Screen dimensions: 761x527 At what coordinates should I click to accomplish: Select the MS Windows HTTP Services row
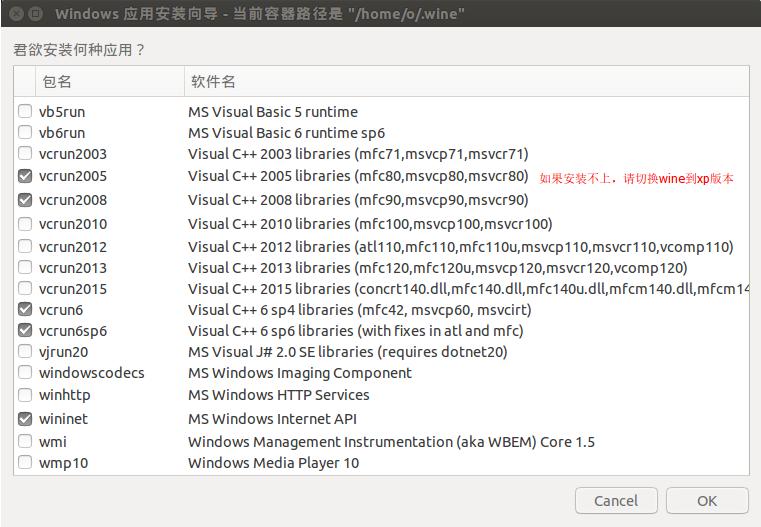point(278,395)
